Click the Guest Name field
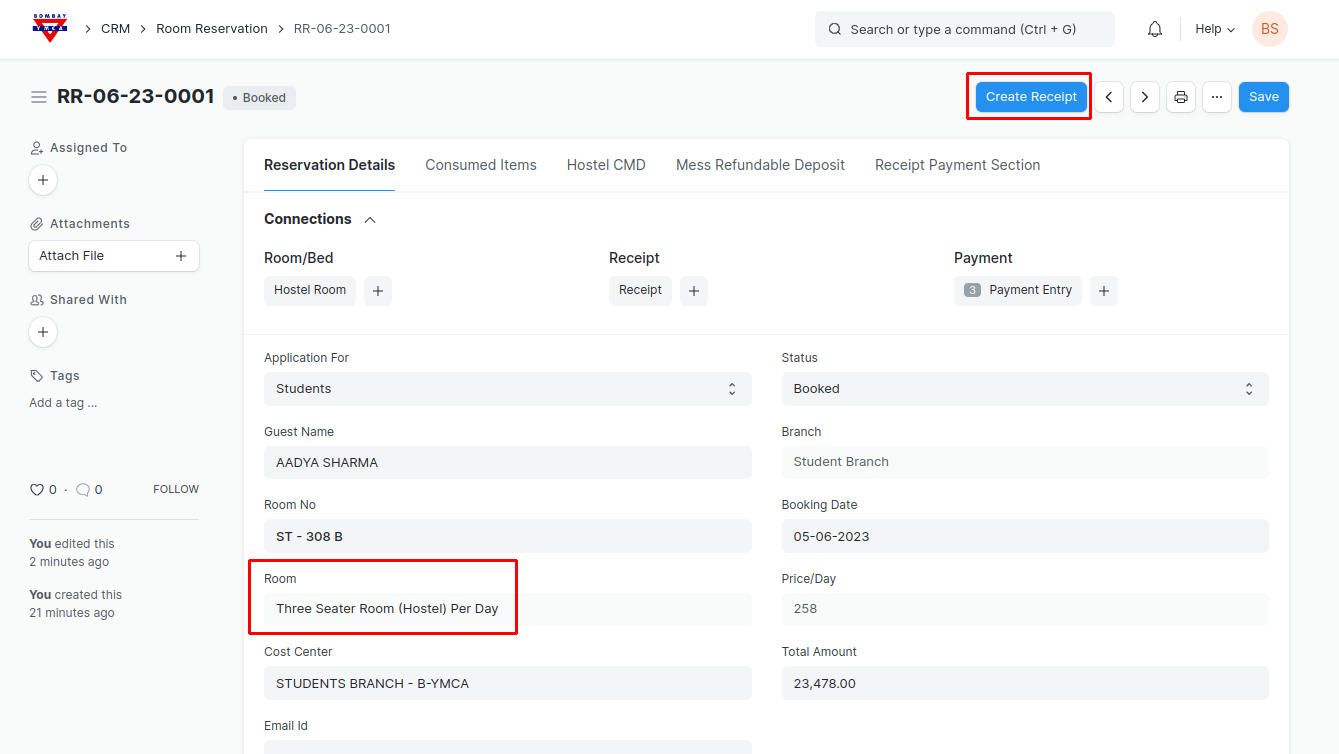Screen dimensions: 1339x754 pos(507,463)
